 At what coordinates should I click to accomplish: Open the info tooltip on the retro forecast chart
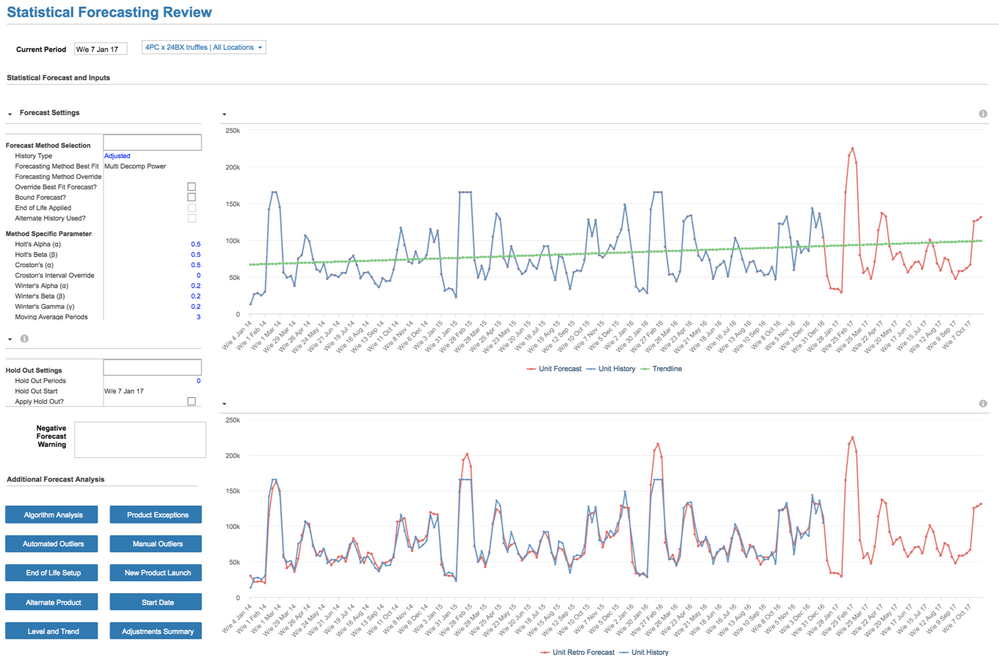pyautogui.click(x=984, y=403)
